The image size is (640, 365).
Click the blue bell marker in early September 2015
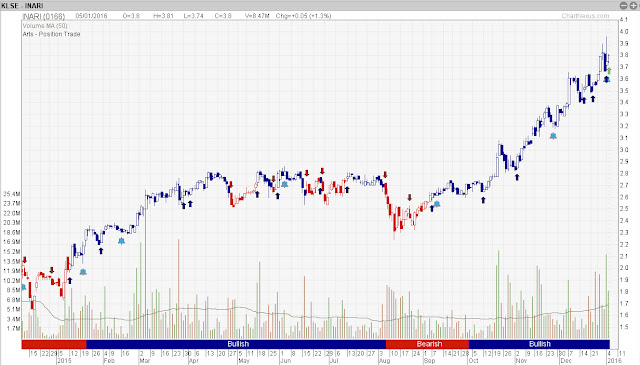pyautogui.click(x=437, y=204)
